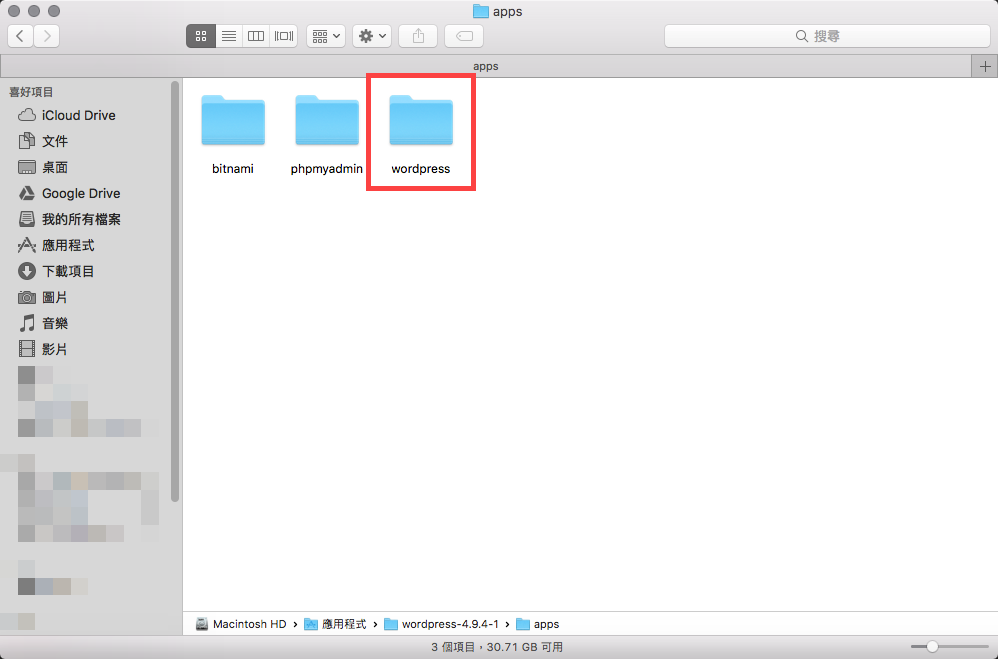The height and width of the screenshot is (659, 998).
Task: Add a new tab with plus button
Action: tap(985, 66)
